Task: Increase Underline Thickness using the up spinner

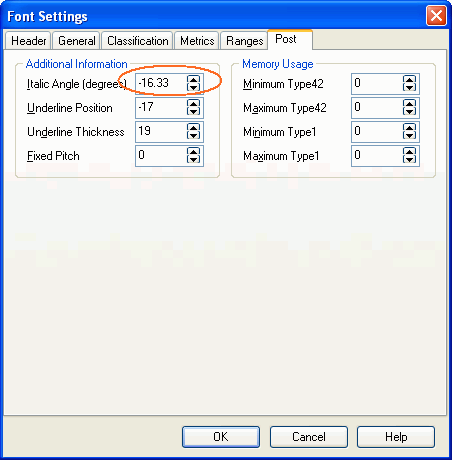Action: coord(193,127)
